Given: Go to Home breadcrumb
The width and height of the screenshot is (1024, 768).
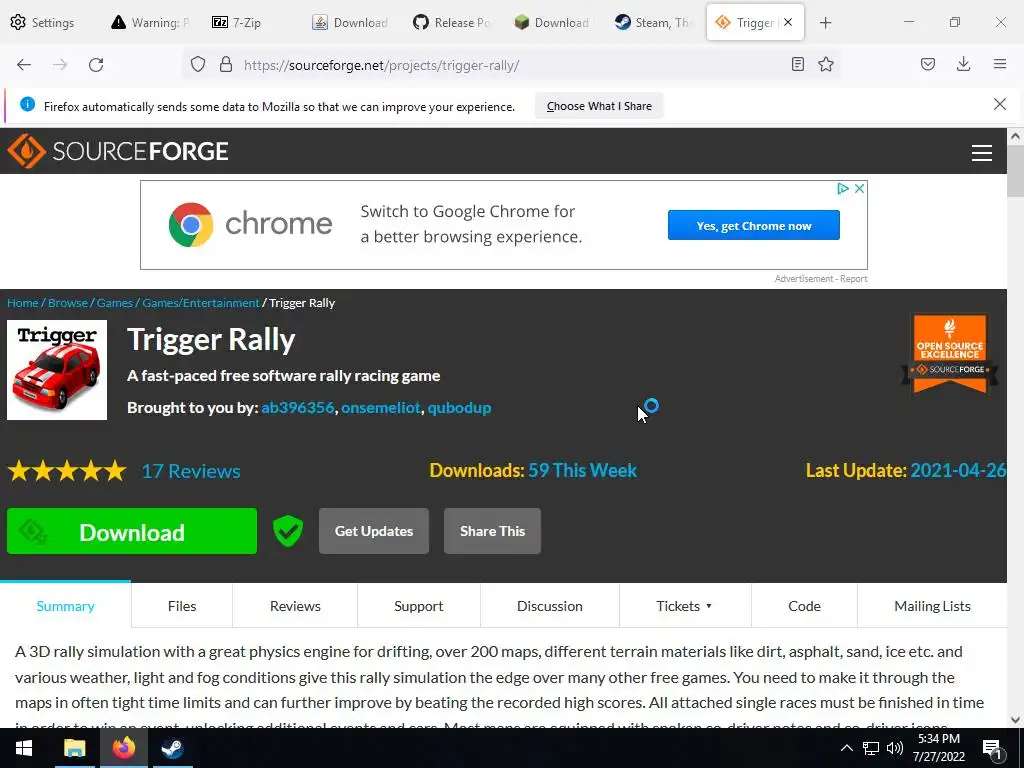Looking at the screenshot, I should point(23,303).
